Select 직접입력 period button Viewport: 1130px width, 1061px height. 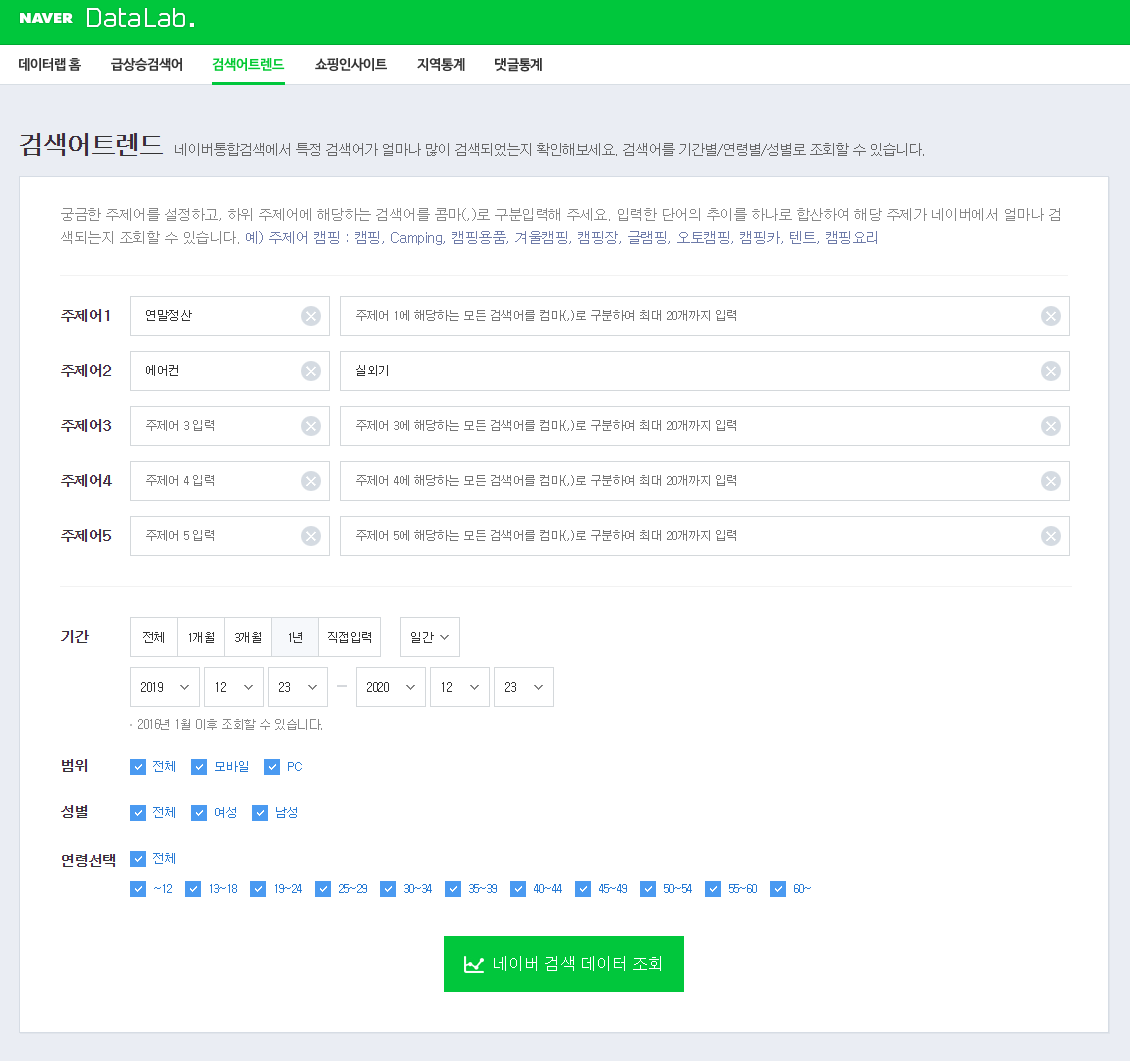350,637
